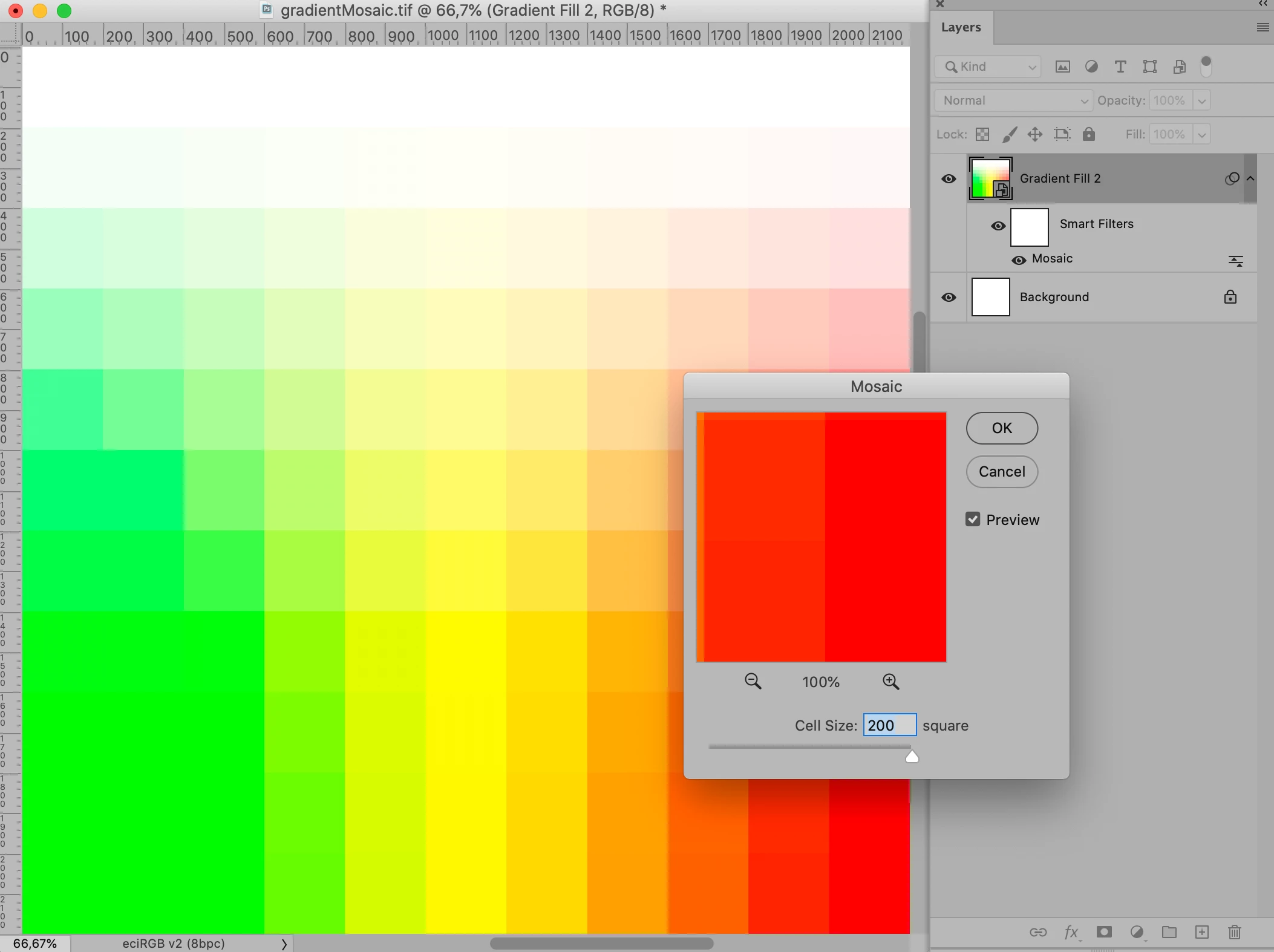Hide the Background layer
The image size is (1274, 952).
949,298
